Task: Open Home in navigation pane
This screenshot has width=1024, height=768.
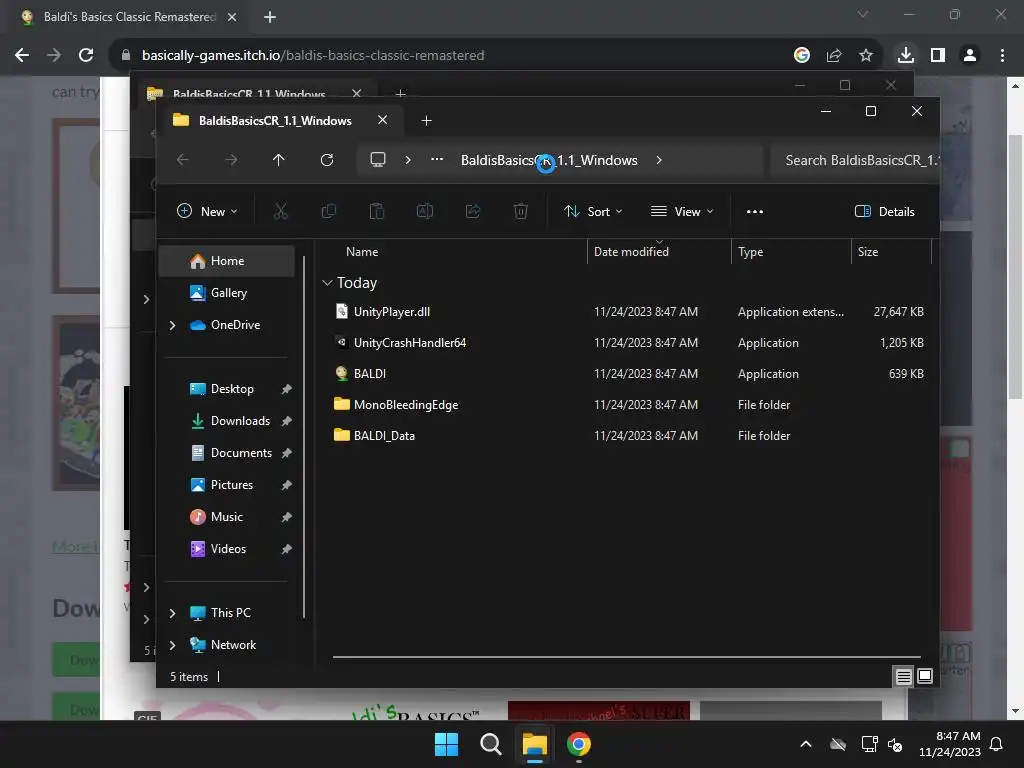Action: (x=227, y=261)
